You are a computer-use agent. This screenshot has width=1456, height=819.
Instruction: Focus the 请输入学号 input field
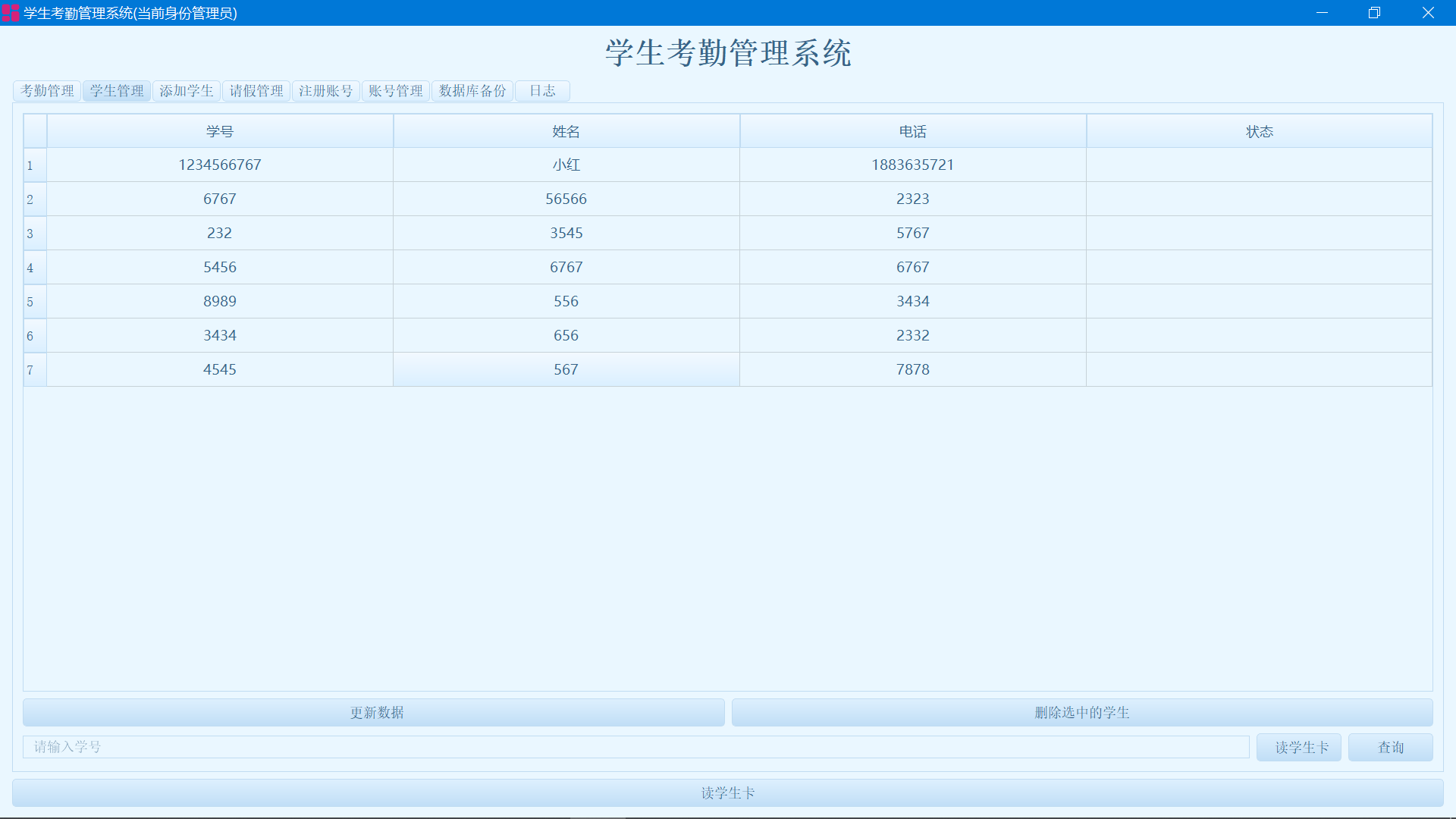635,748
